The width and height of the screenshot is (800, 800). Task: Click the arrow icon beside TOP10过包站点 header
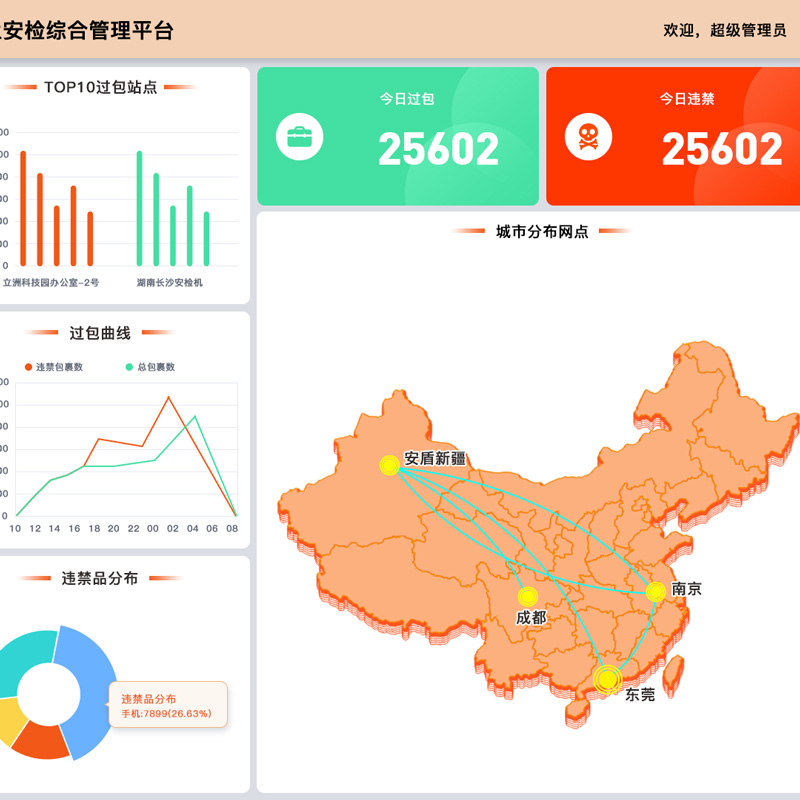pyautogui.click(x=23, y=86)
